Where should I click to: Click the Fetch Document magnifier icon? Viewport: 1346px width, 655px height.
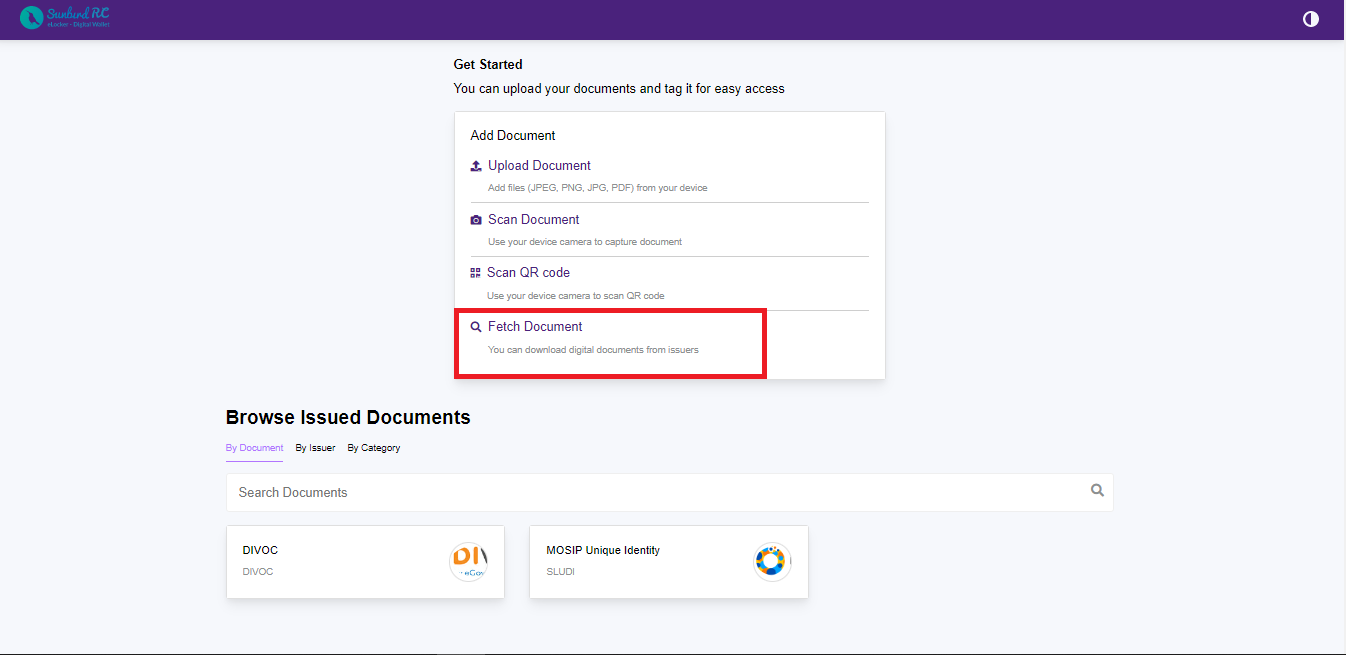tap(476, 327)
